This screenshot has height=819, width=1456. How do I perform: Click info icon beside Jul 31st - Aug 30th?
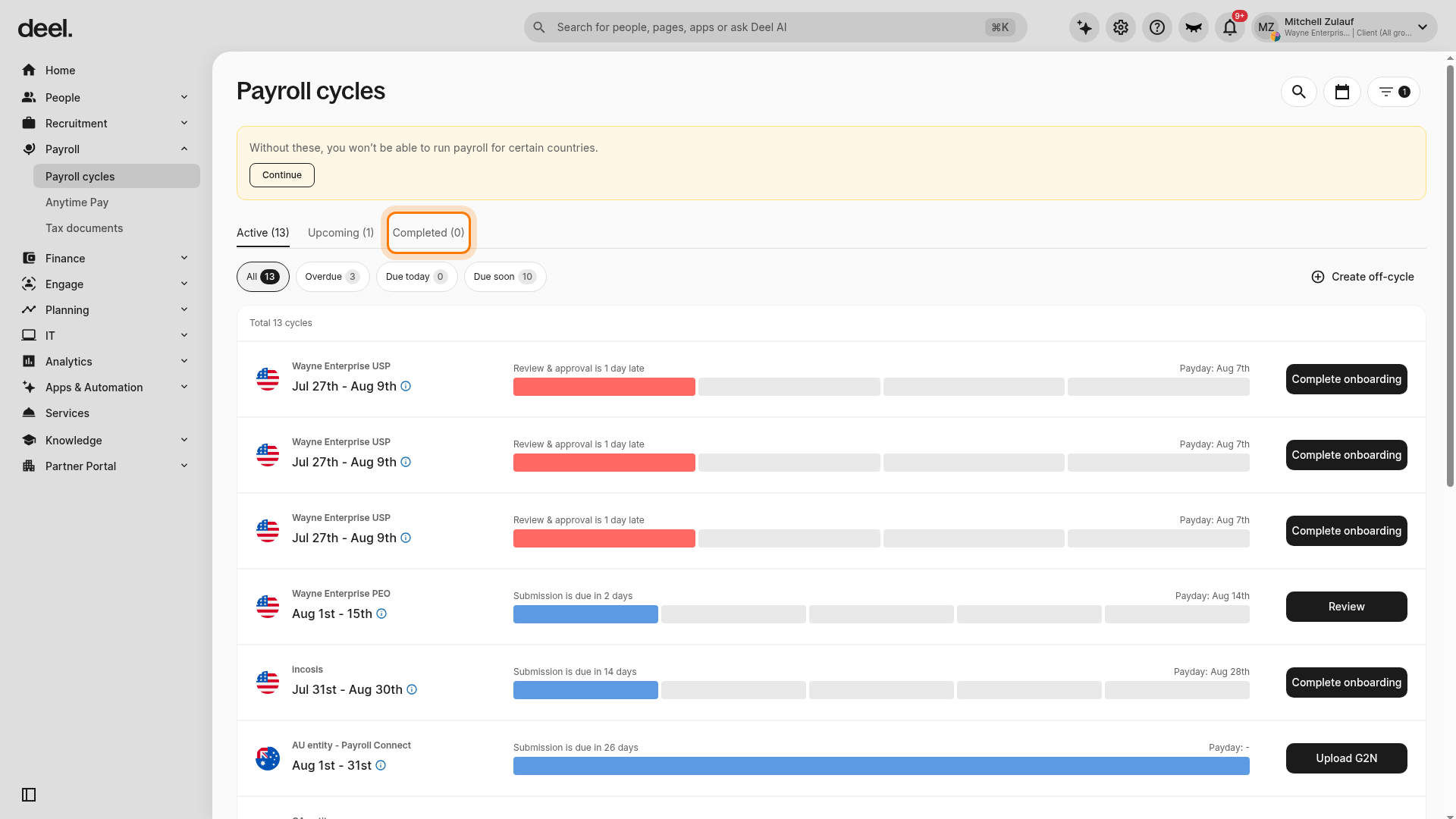pyautogui.click(x=412, y=689)
